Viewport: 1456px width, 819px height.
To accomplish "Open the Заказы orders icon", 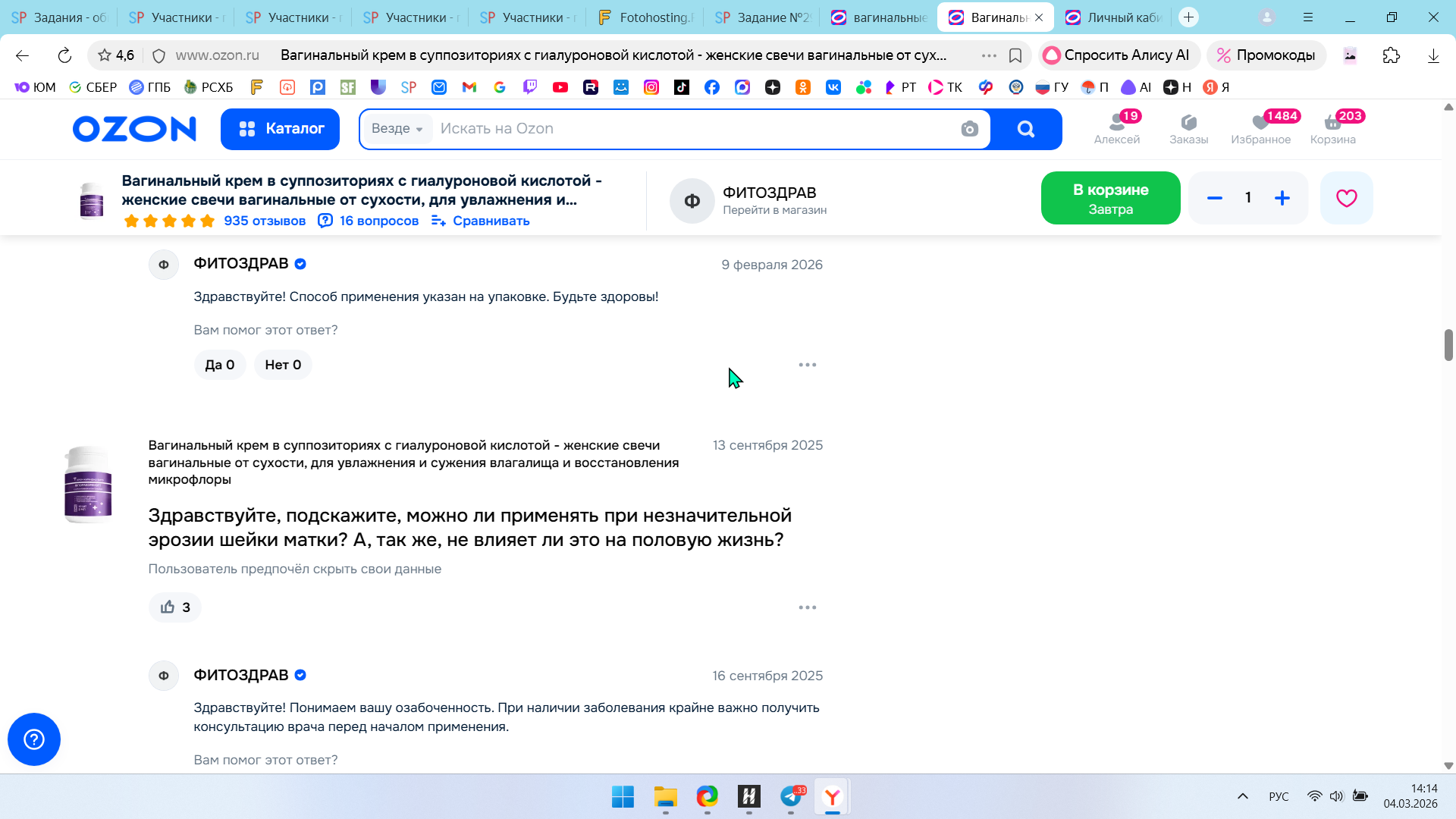I will [x=1188, y=127].
